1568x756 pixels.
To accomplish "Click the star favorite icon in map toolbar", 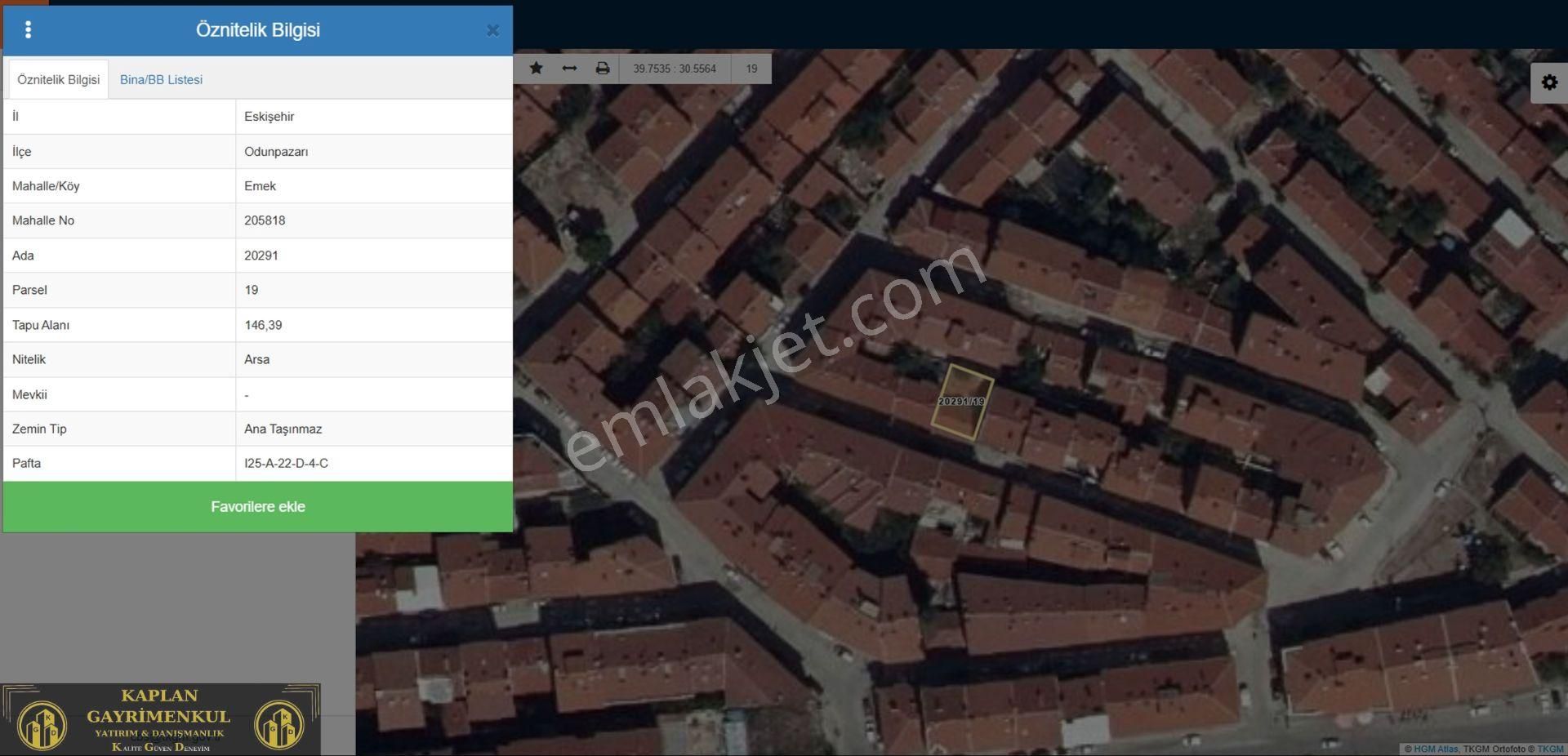I will click(x=537, y=69).
